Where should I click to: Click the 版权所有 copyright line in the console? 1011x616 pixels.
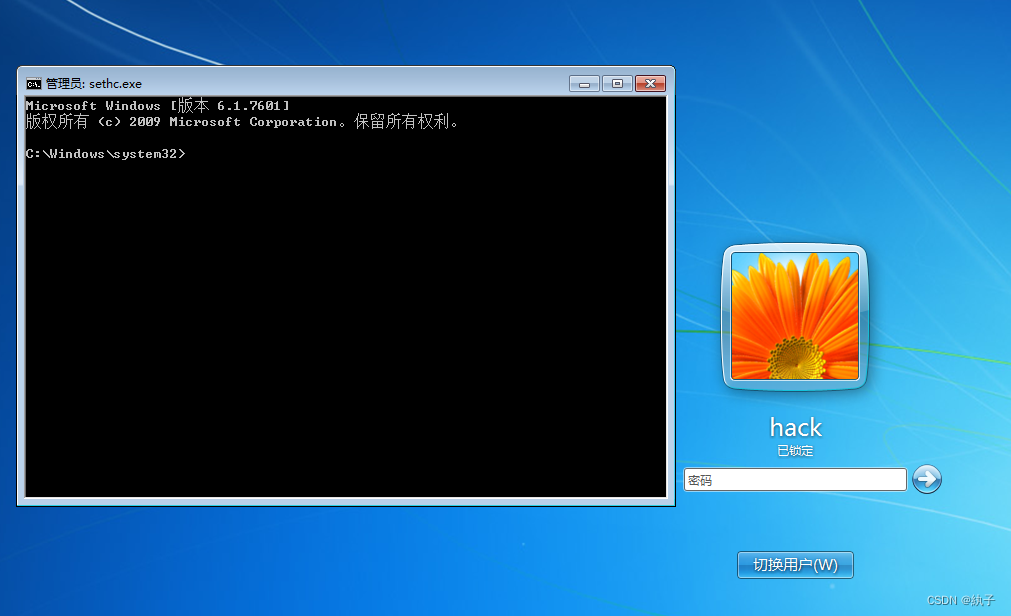click(x=240, y=121)
